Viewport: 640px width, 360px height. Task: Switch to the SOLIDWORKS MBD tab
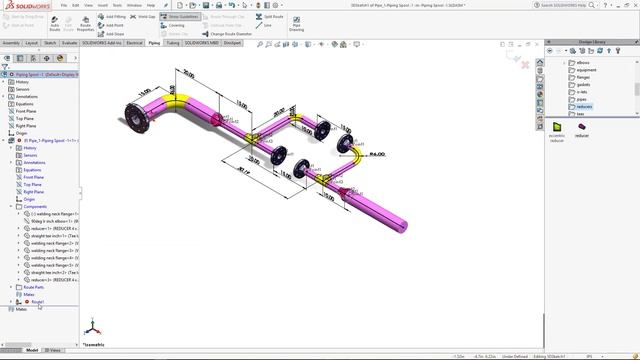pos(202,43)
